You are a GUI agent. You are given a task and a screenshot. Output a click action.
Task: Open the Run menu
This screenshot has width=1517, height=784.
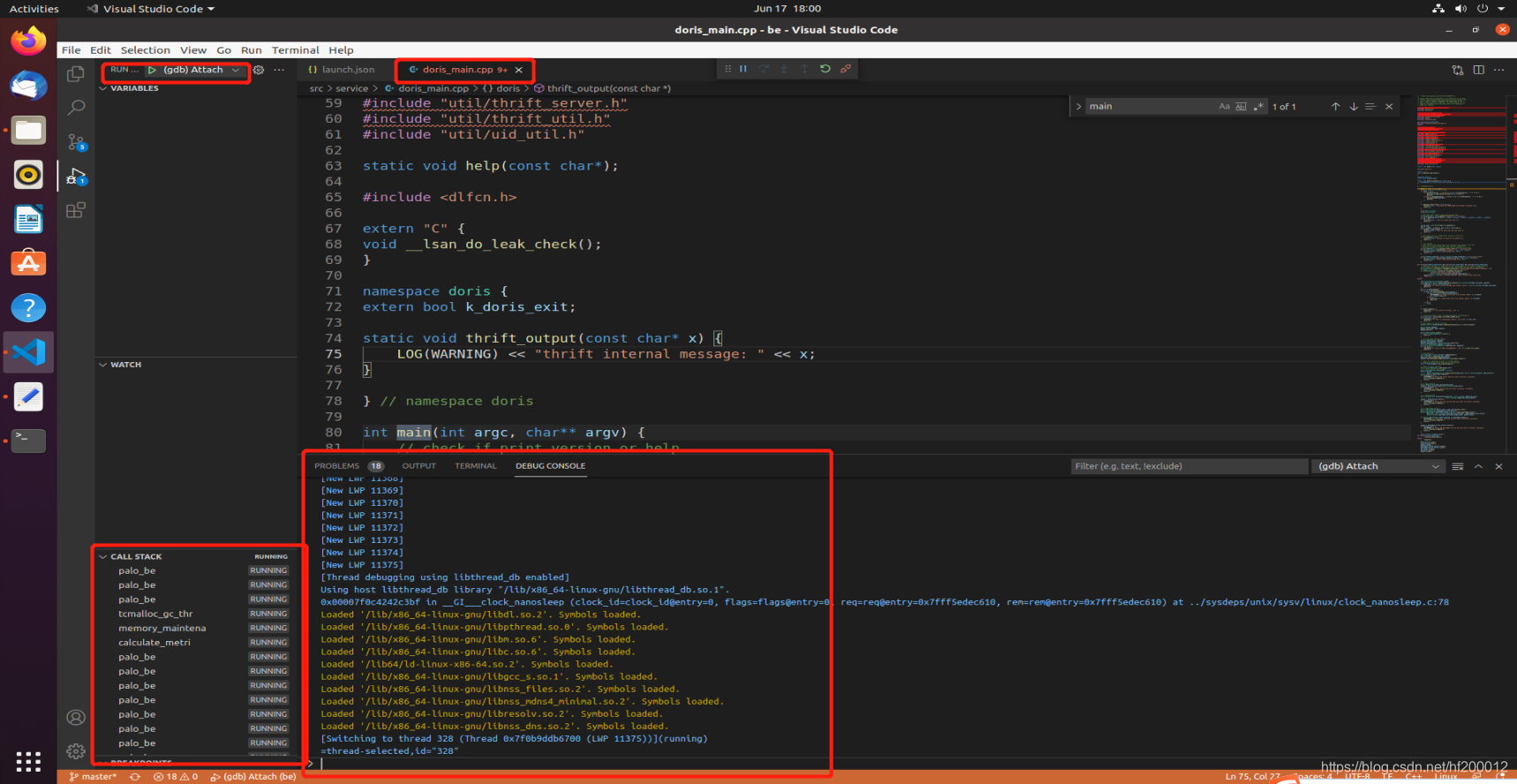point(252,50)
